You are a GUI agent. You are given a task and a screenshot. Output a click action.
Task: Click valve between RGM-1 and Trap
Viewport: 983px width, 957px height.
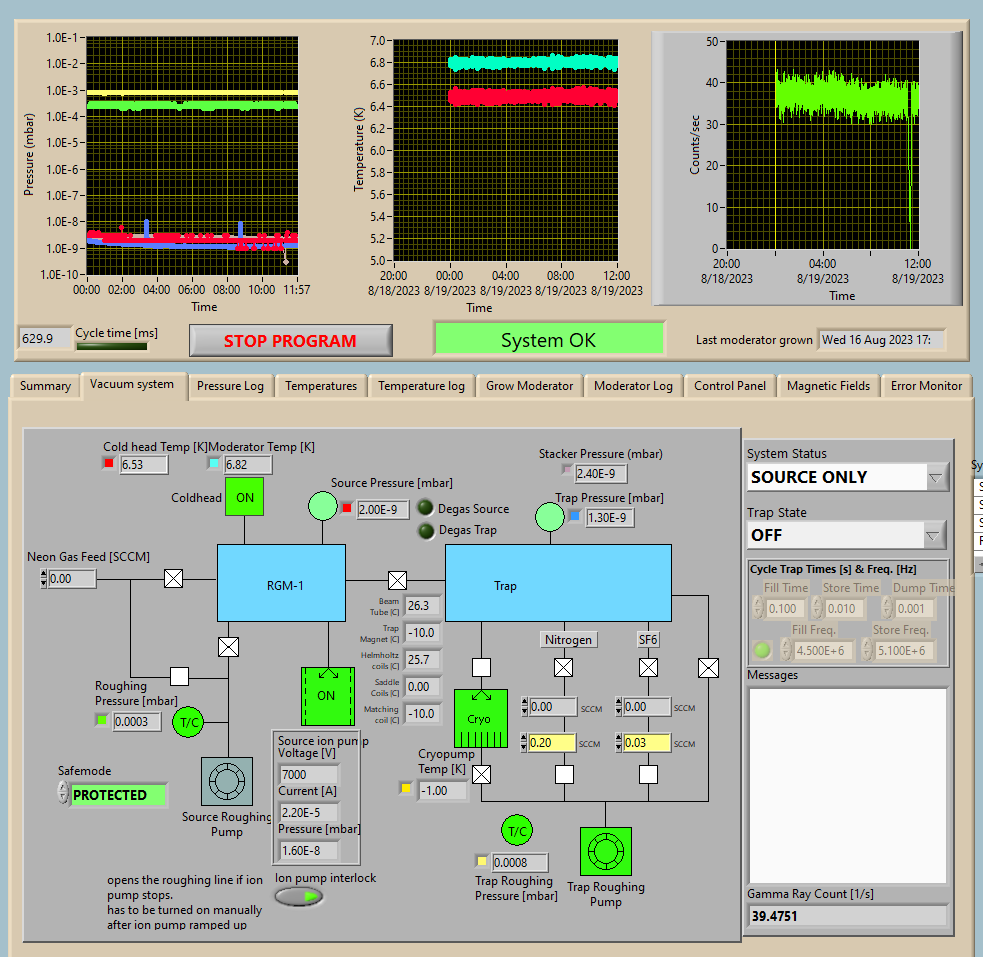pos(397,580)
